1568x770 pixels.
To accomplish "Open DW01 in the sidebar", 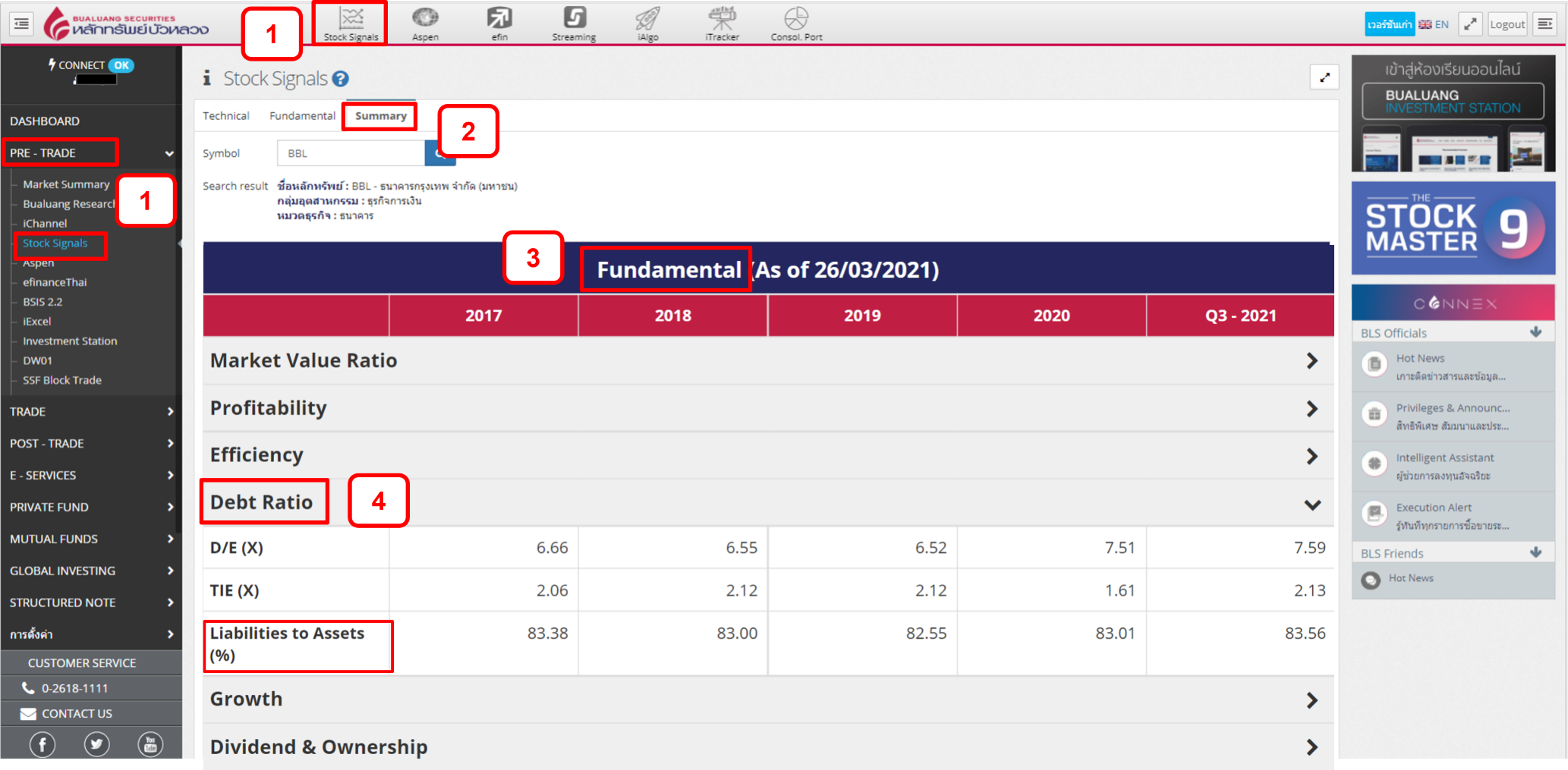I will tap(37, 361).
